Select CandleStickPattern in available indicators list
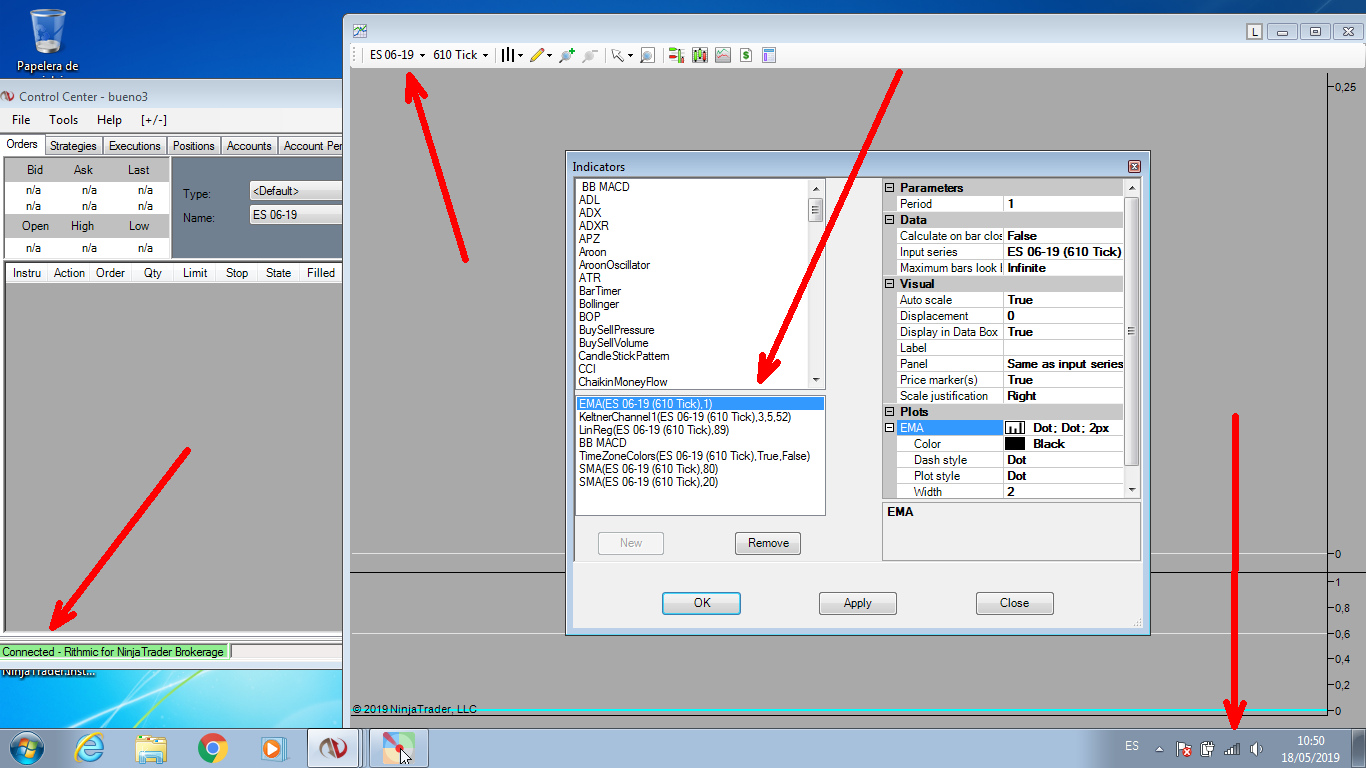Screen dimensions: 1366x768 pyautogui.click(x=624, y=356)
